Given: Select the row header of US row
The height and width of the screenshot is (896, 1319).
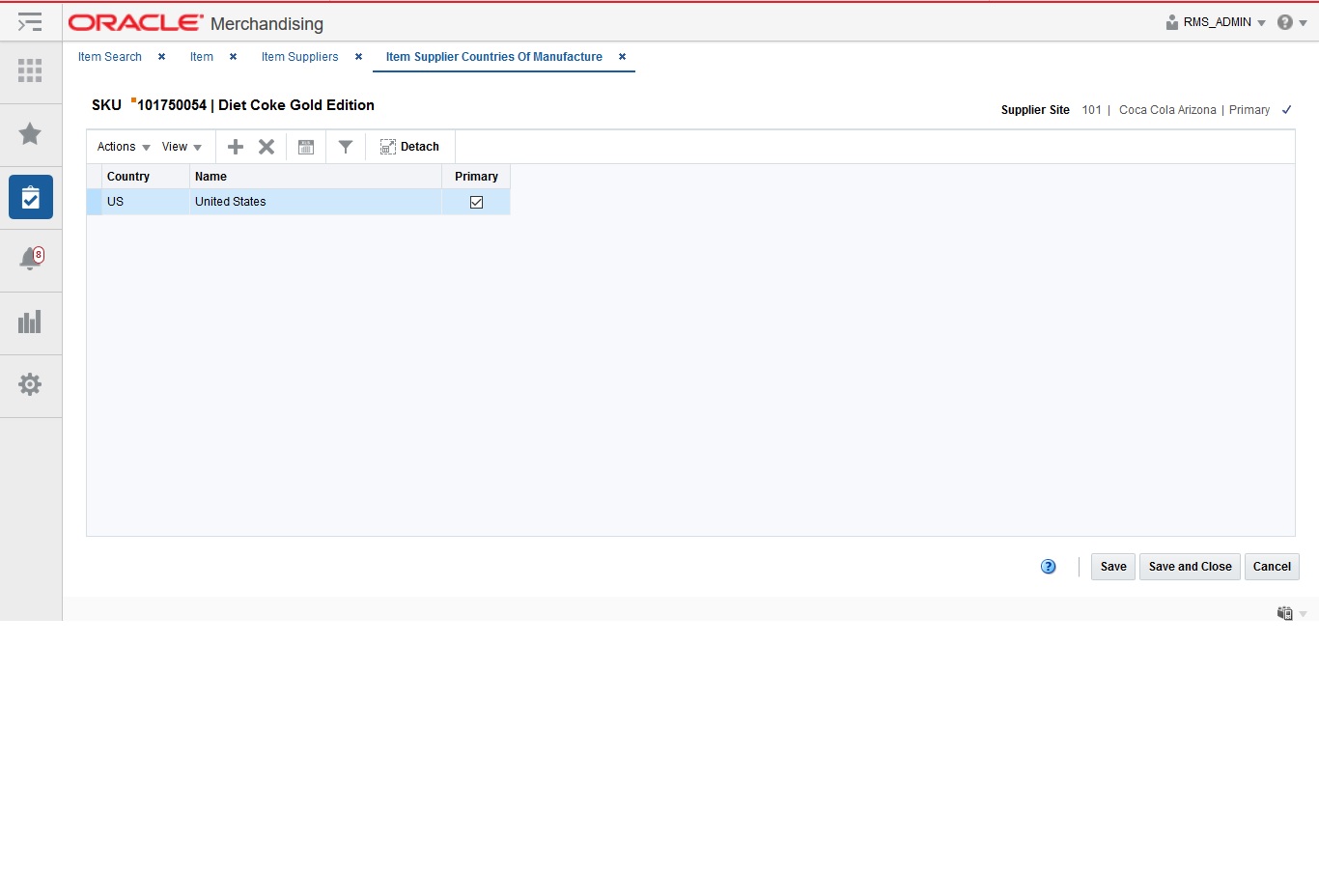Looking at the screenshot, I should pos(95,202).
